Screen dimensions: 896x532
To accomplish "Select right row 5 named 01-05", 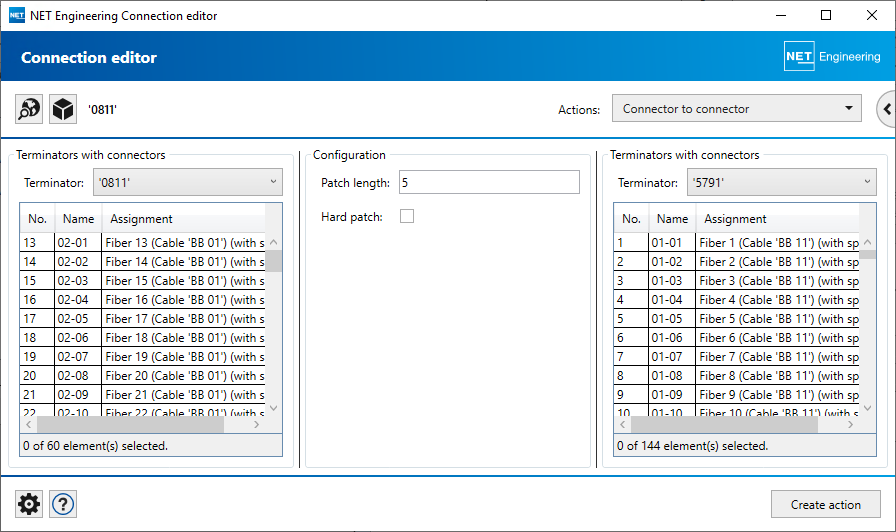I will [x=737, y=318].
